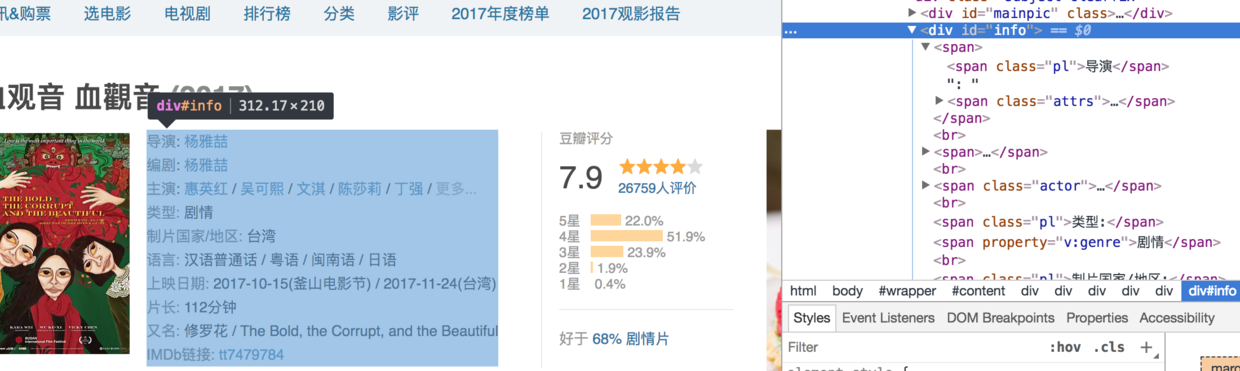Image resolution: width=1240 pixels, height=371 pixels.
Task: Open actor link 陈莎莉
Action: tap(359, 189)
